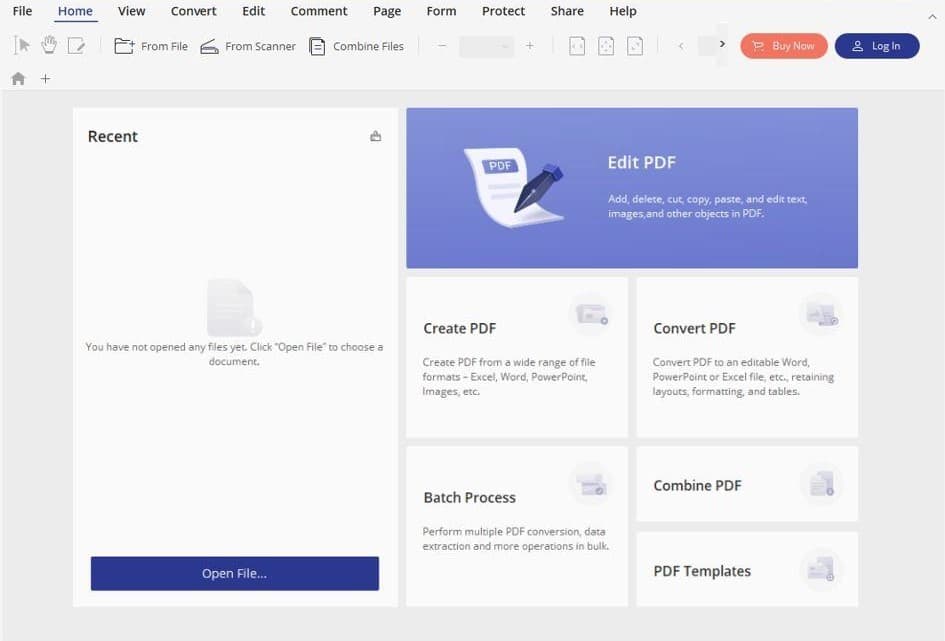Open the PDF Templates card
The height and width of the screenshot is (641, 945).
click(x=747, y=569)
